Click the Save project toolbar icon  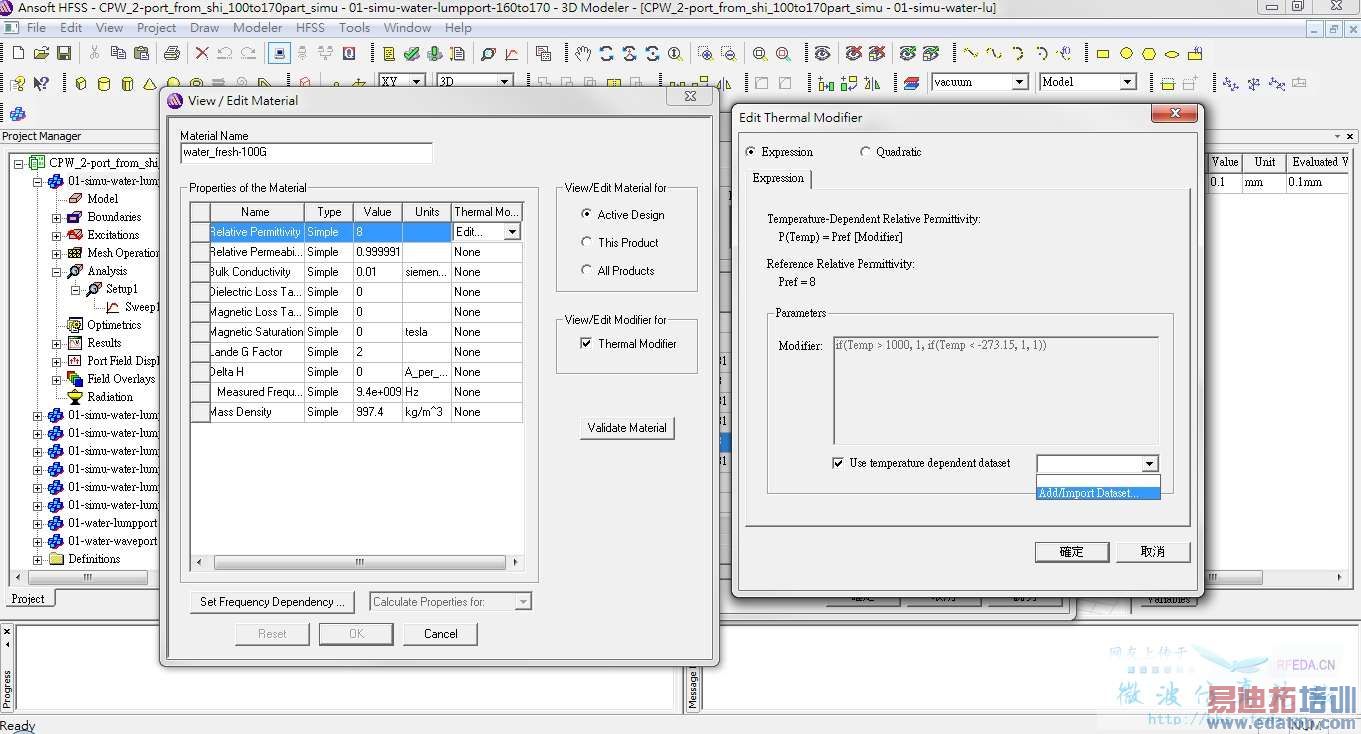(65, 53)
